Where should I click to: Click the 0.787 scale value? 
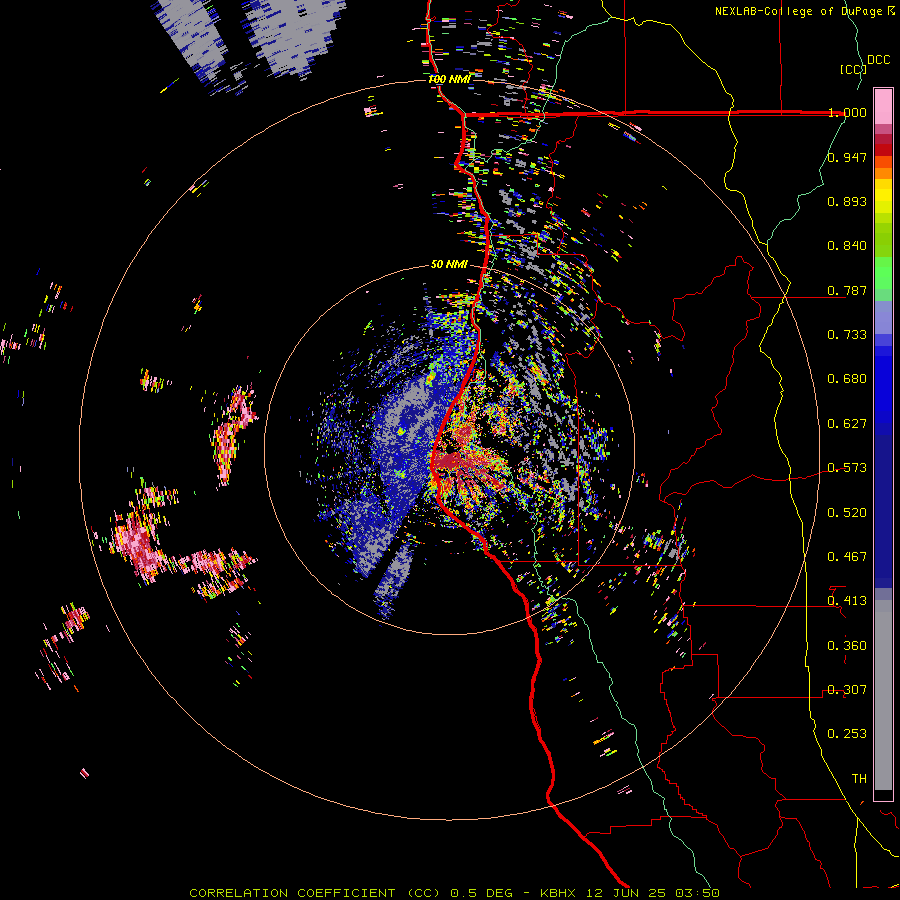point(847,290)
